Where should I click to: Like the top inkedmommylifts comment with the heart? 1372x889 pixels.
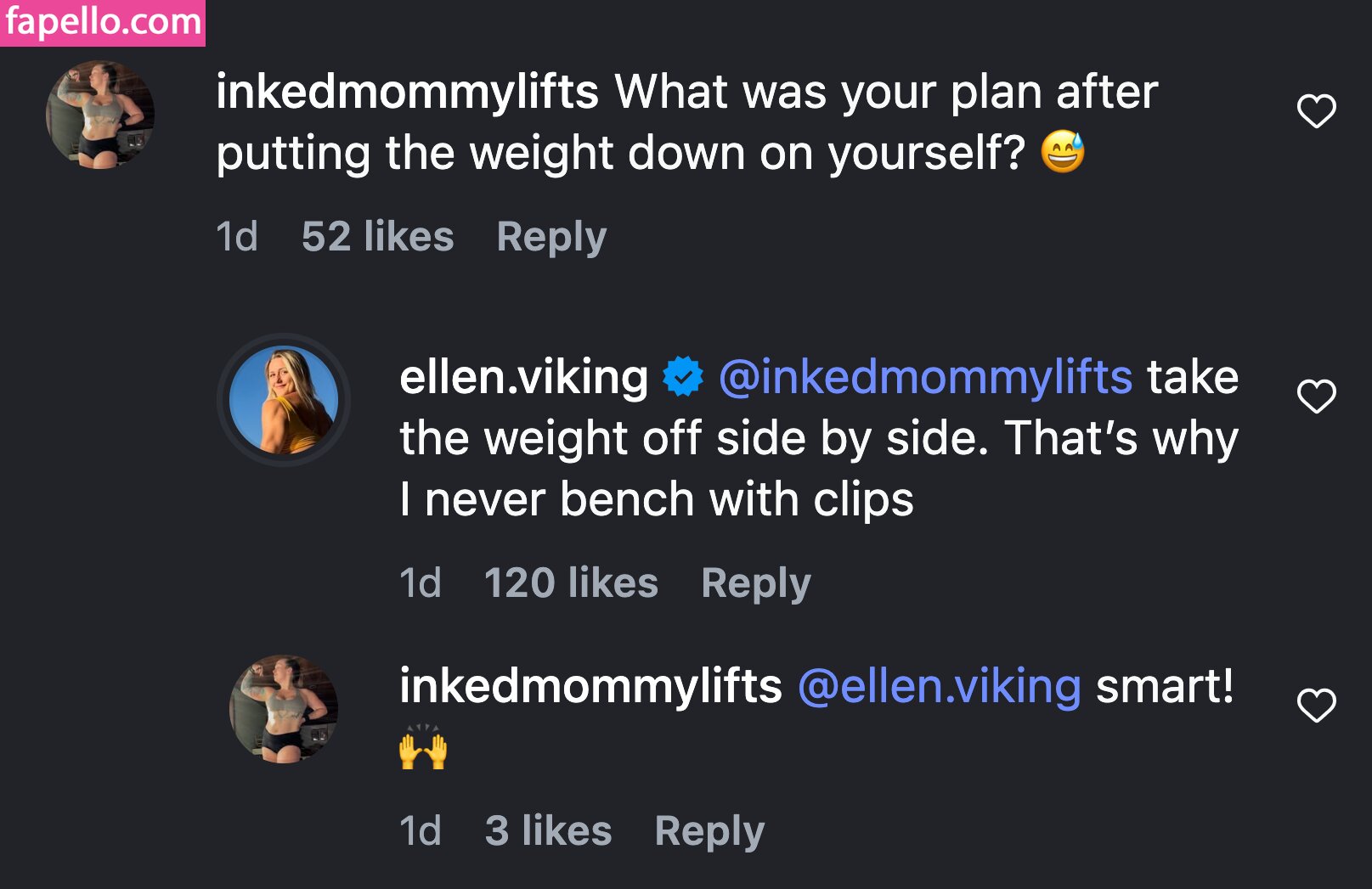pos(1316,111)
